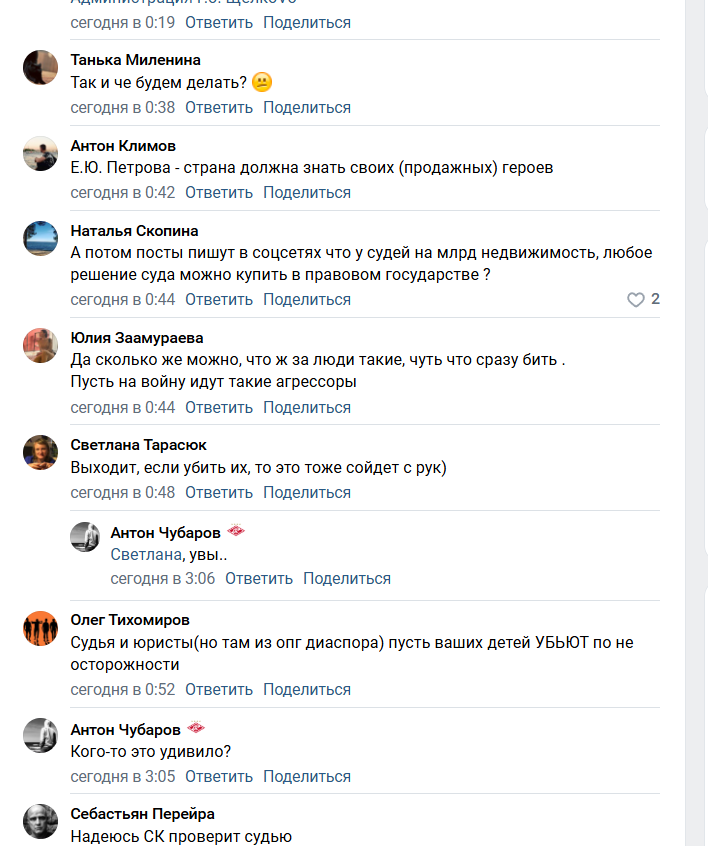Click Ответить under Юлия Заамураева's comment
Image resolution: width=708 pixels, height=846 pixels.
point(219,408)
